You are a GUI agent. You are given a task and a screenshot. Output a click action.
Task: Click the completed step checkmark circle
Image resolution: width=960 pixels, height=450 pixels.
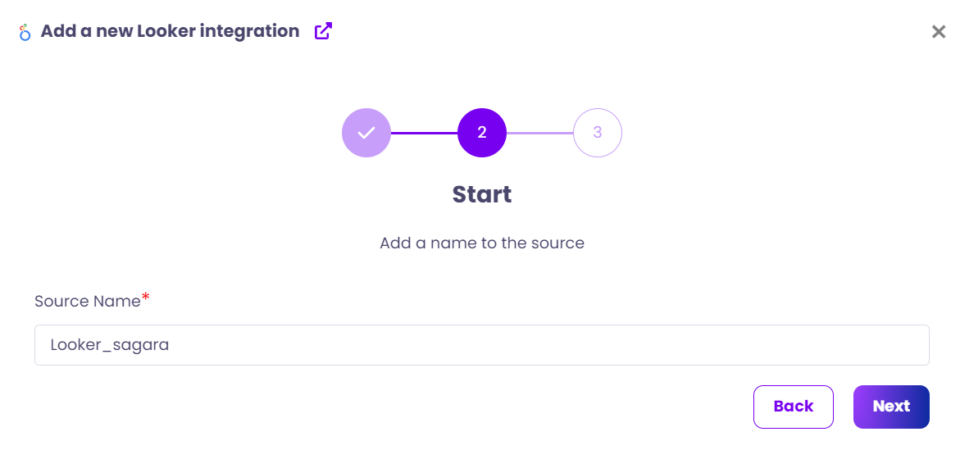click(366, 132)
